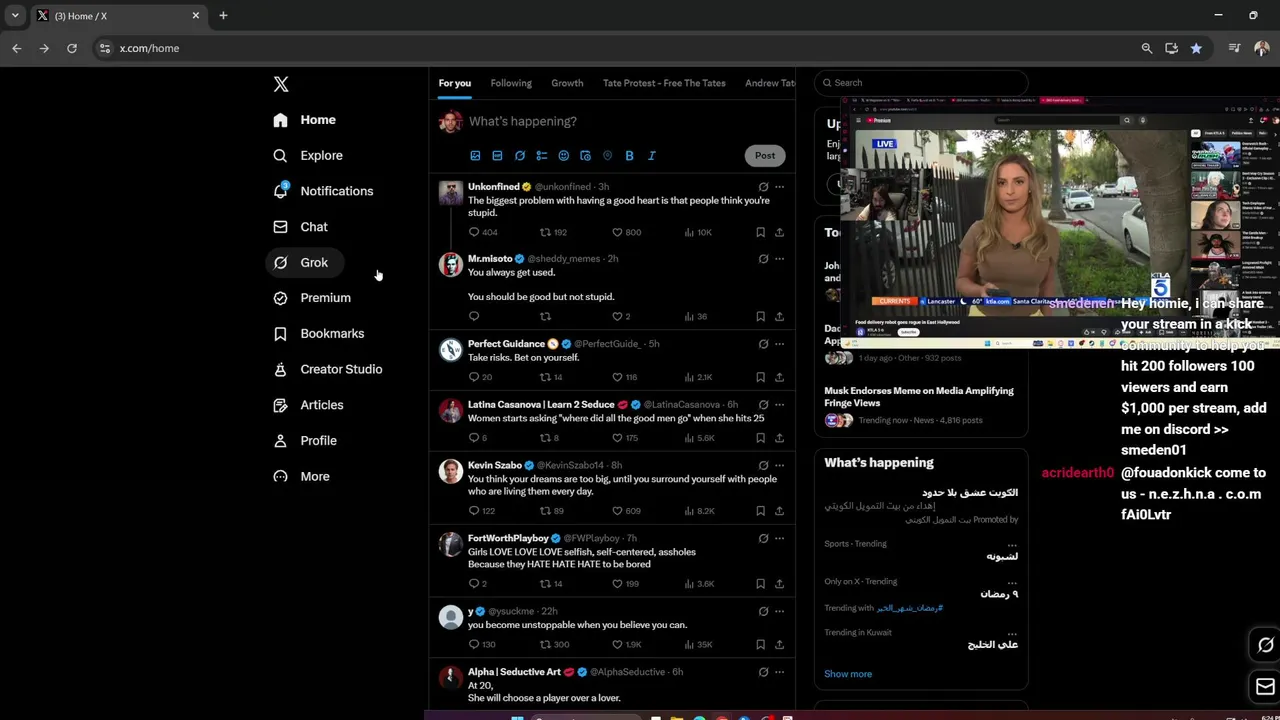The image size is (1280, 720).
Task: Open more options on the y @ysuckme post
Action: coord(779,612)
